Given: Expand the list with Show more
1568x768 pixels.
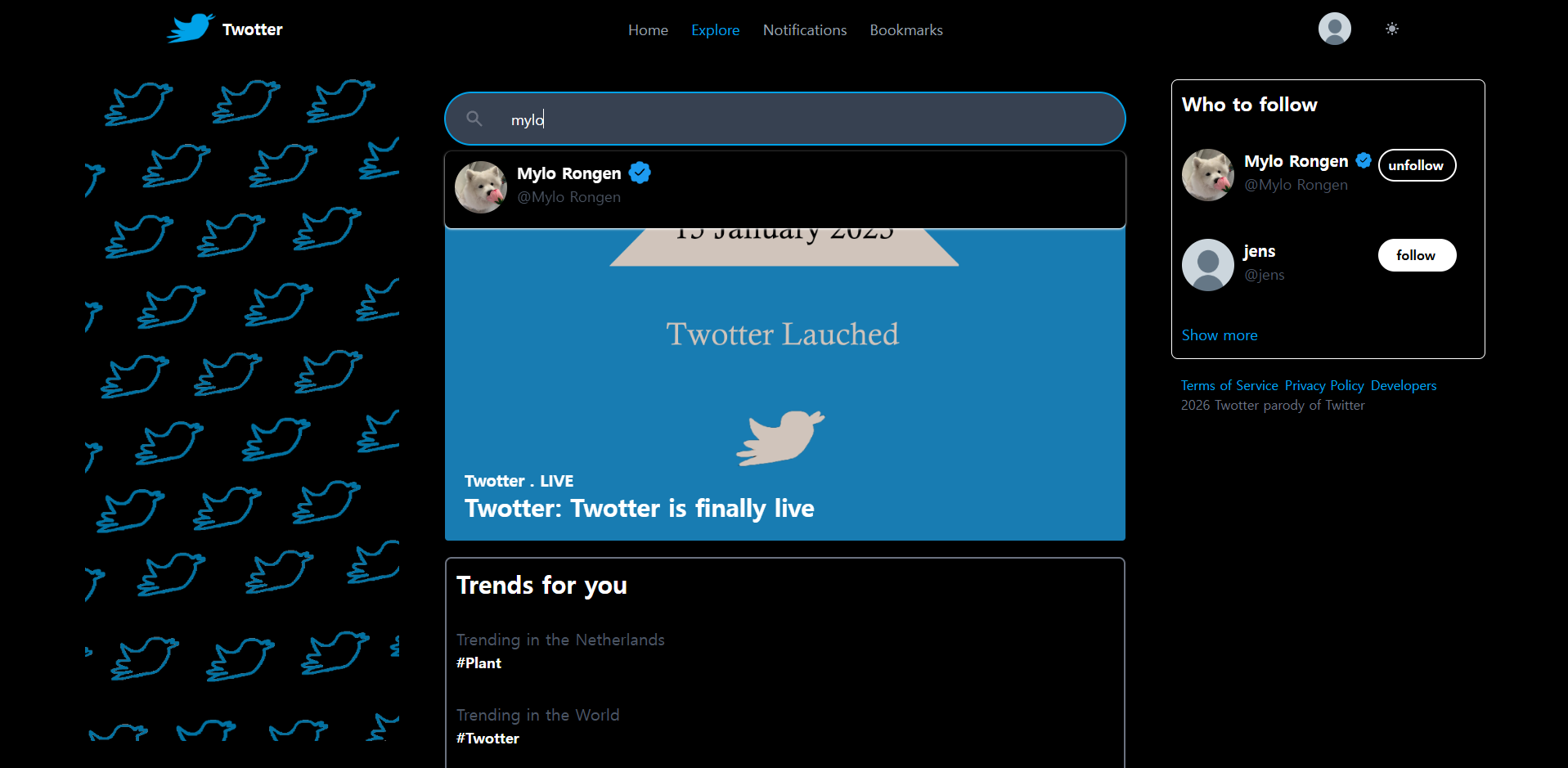Looking at the screenshot, I should (x=1219, y=335).
